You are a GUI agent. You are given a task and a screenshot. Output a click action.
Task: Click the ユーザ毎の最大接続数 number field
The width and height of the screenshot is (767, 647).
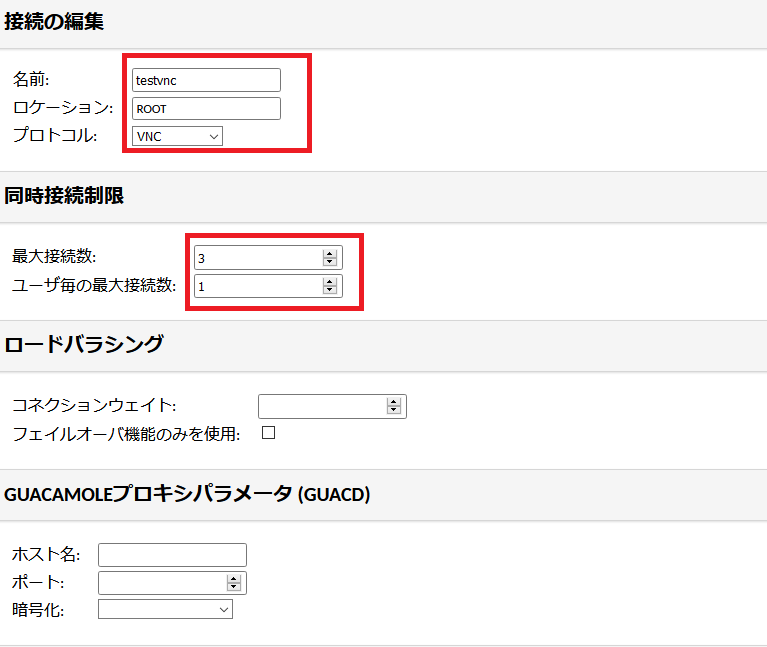click(268, 286)
